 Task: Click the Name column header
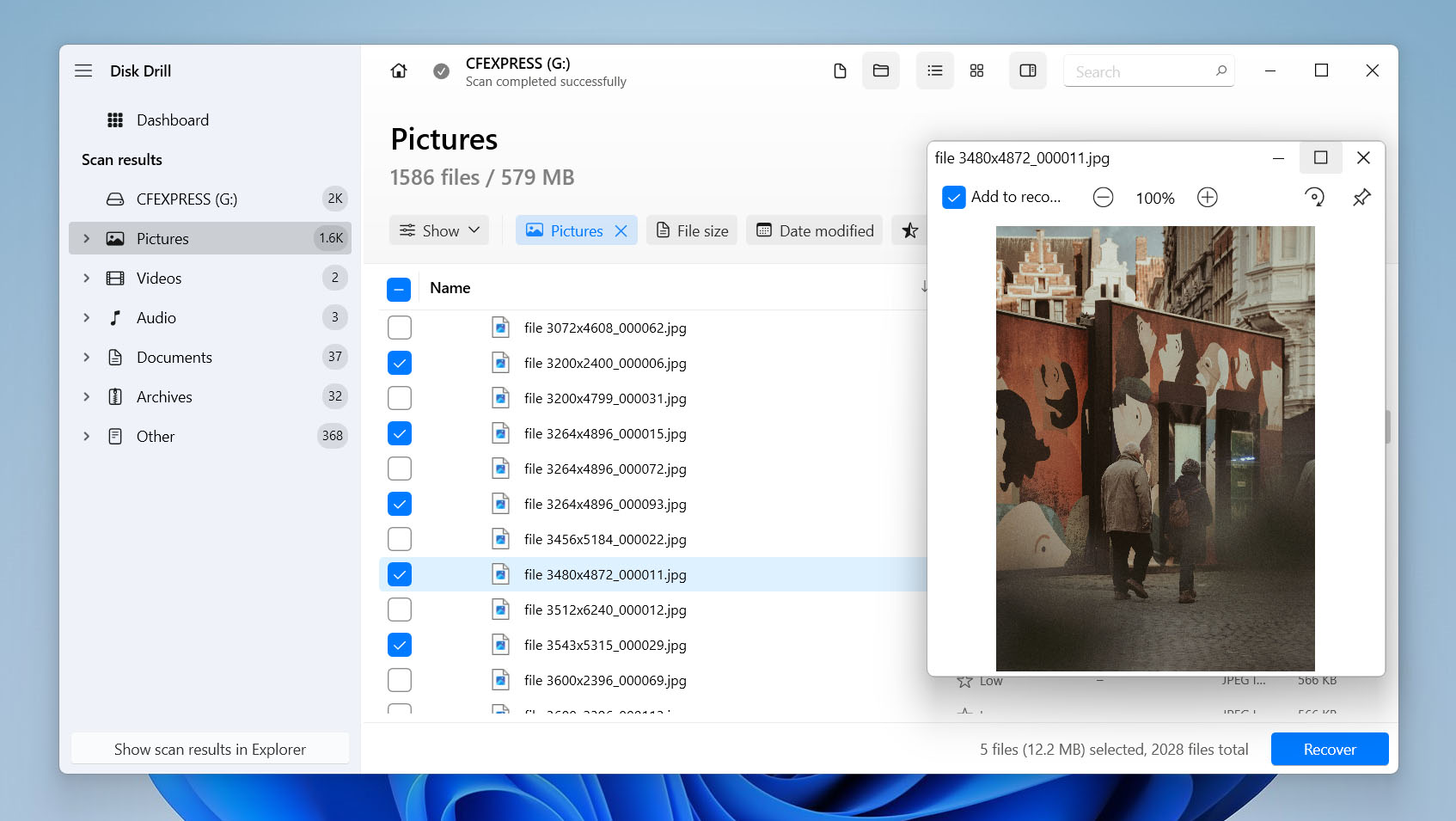click(450, 288)
